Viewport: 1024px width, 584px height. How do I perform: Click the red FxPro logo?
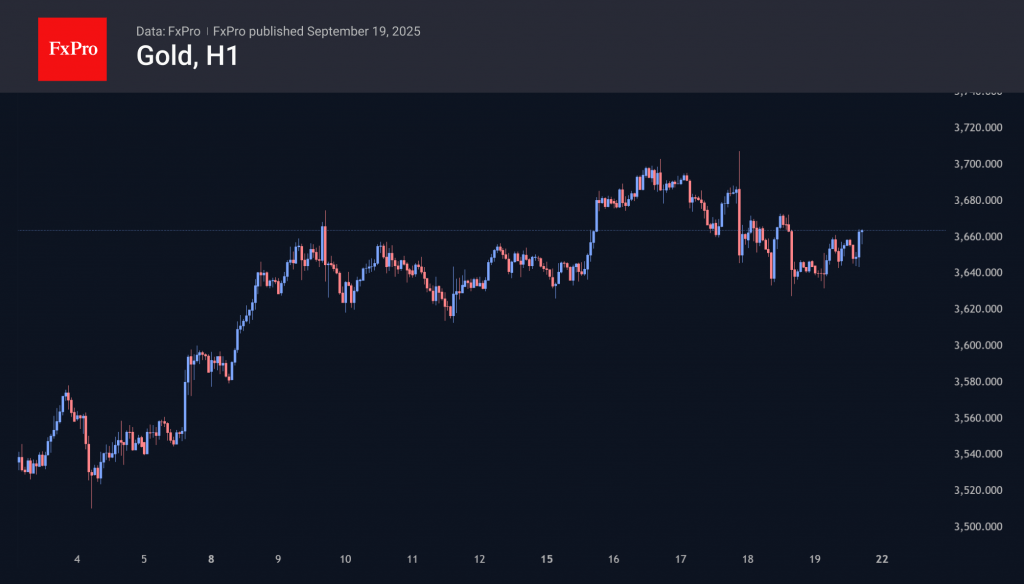click(x=72, y=48)
